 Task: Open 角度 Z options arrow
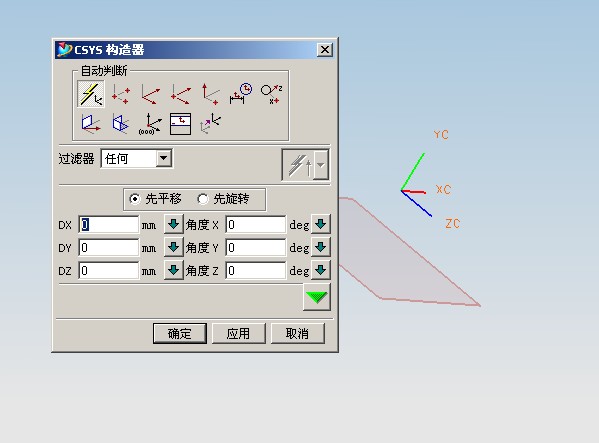click(x=321, y=270)
